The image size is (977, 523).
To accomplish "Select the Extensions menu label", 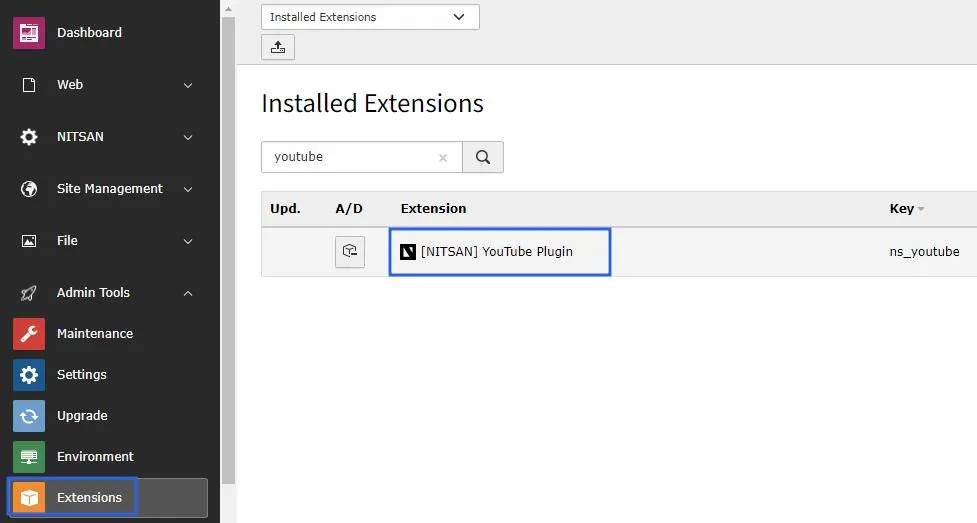I will coord(89,497).
